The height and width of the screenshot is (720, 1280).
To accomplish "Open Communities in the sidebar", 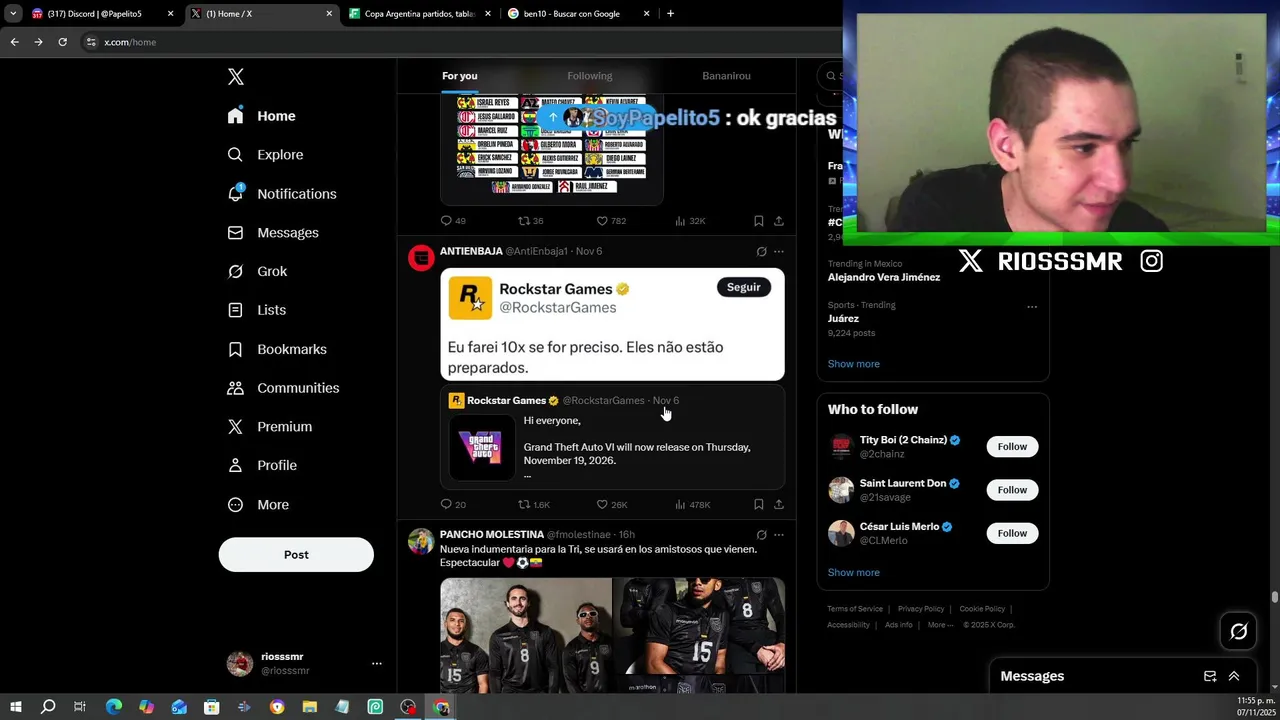I will pyautogui.click(x=283, y=388).
